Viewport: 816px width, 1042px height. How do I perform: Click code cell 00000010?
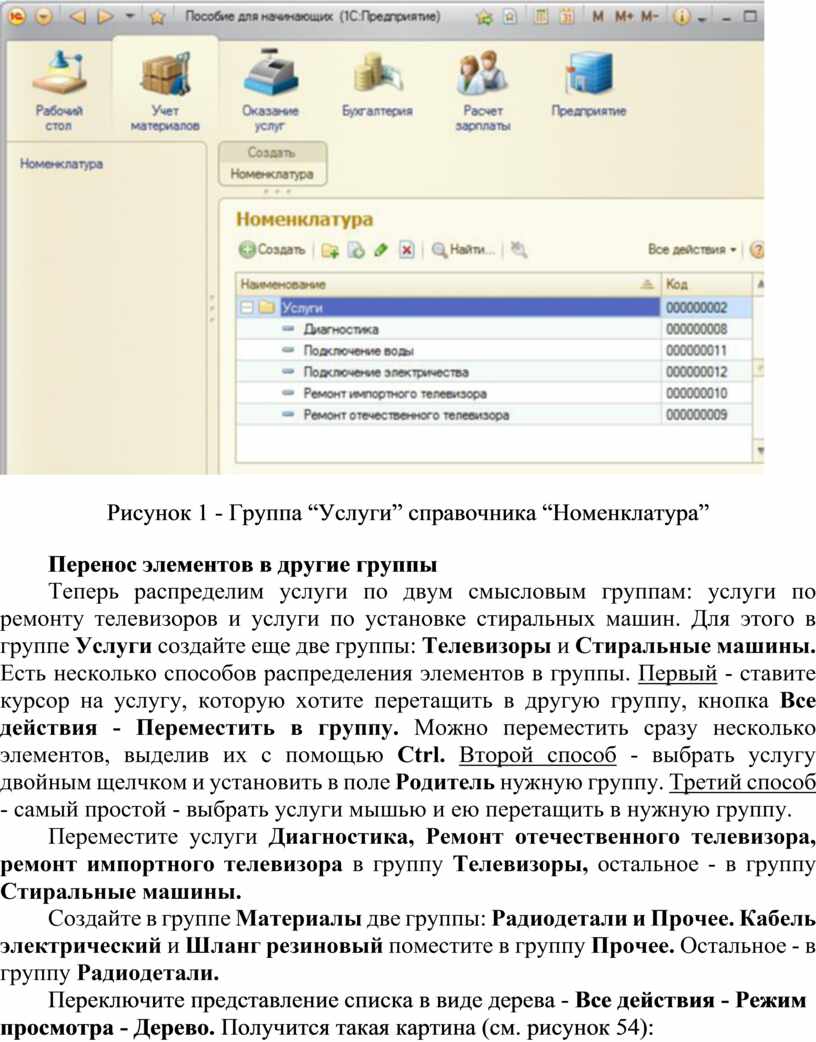(x=706, y=393)
